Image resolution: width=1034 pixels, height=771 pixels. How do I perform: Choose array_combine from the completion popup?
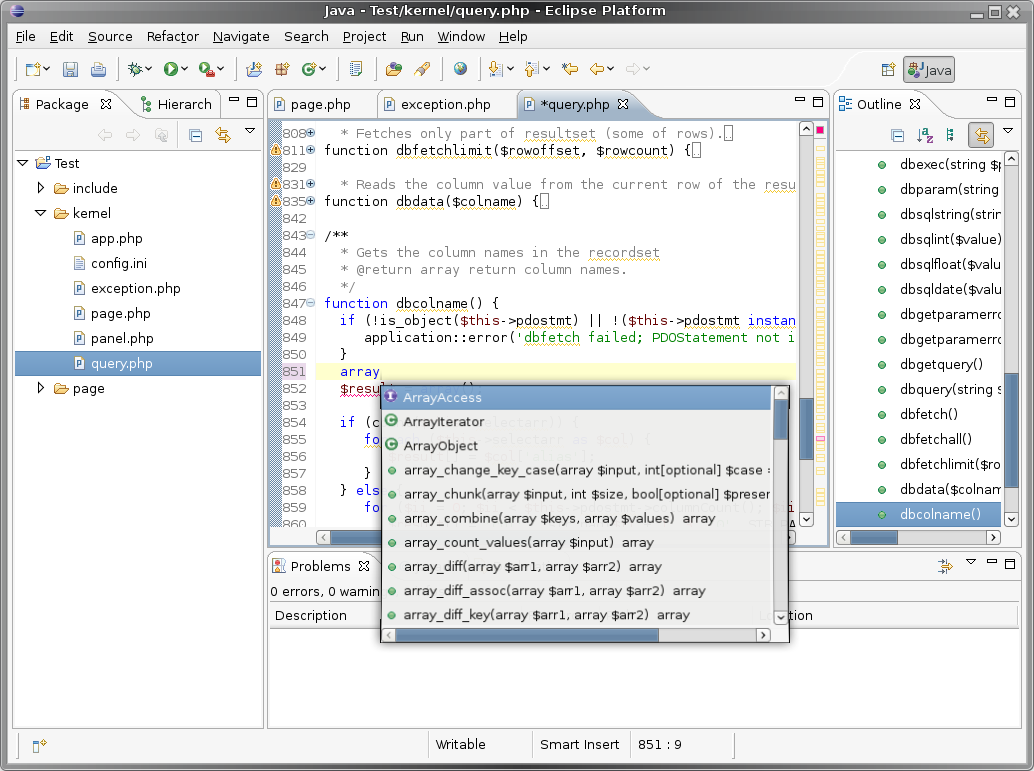tap(576, 518)
